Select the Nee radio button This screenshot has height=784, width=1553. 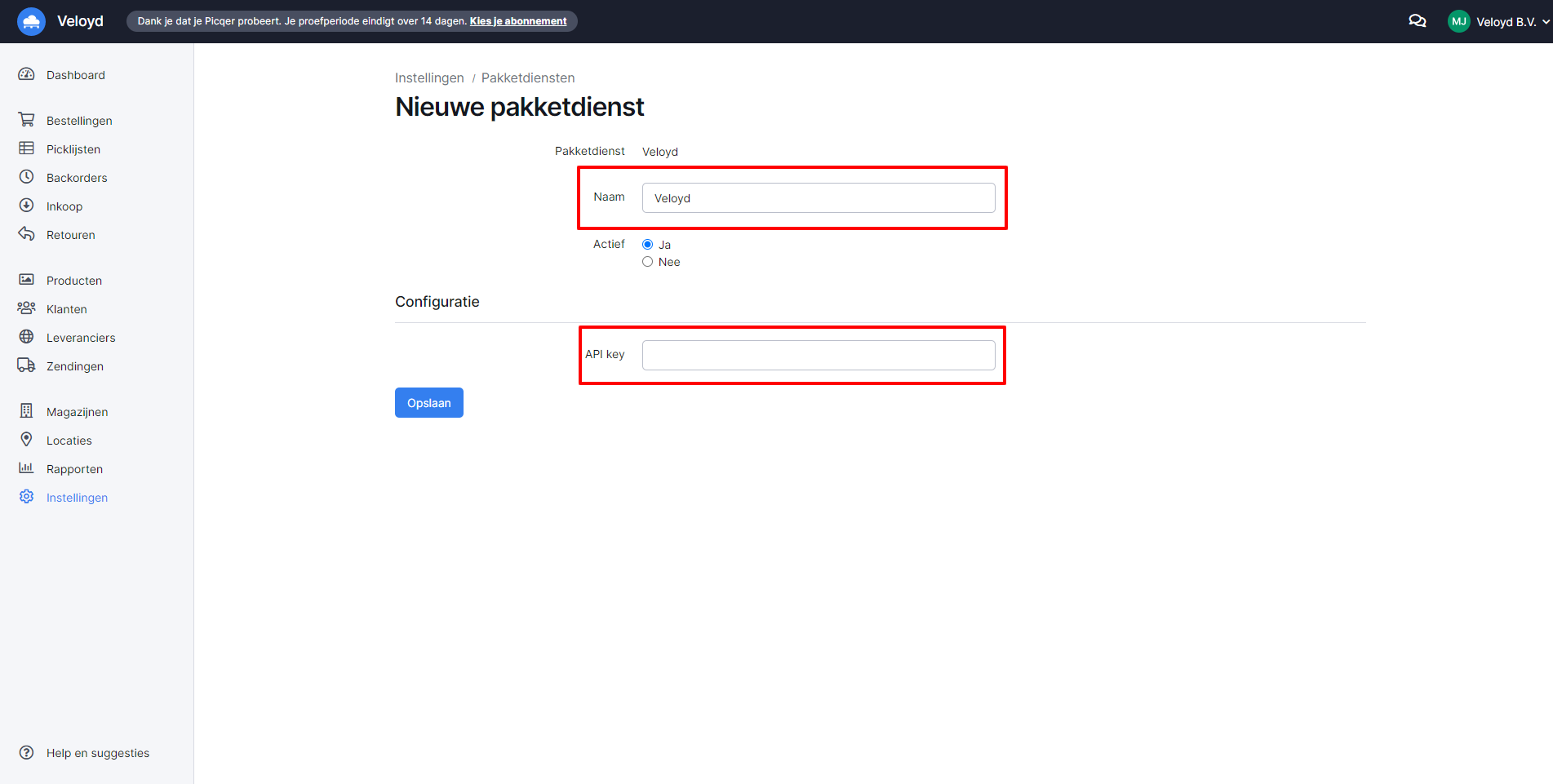648,262
